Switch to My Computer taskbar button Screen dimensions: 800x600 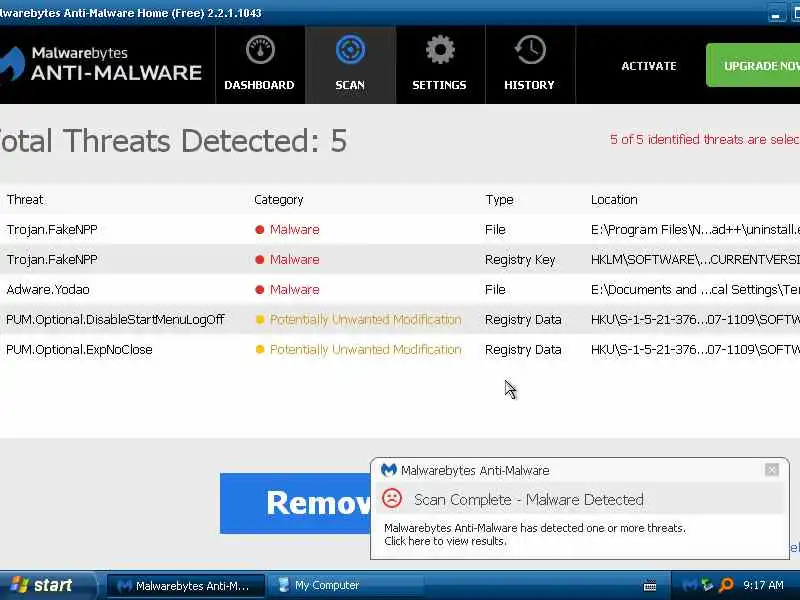tap(346, 586)
